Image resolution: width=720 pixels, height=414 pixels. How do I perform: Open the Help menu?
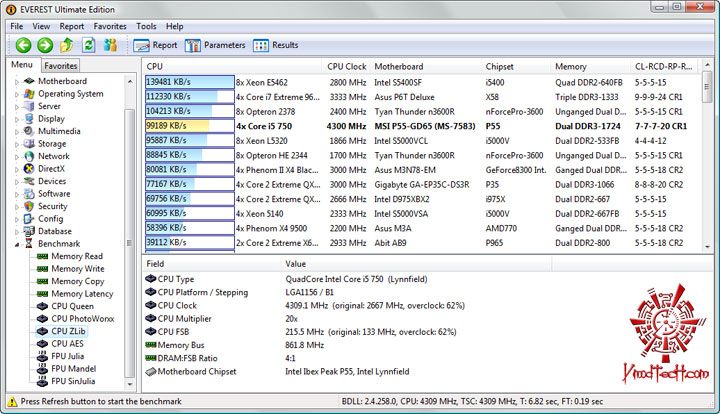coord(174,26)
